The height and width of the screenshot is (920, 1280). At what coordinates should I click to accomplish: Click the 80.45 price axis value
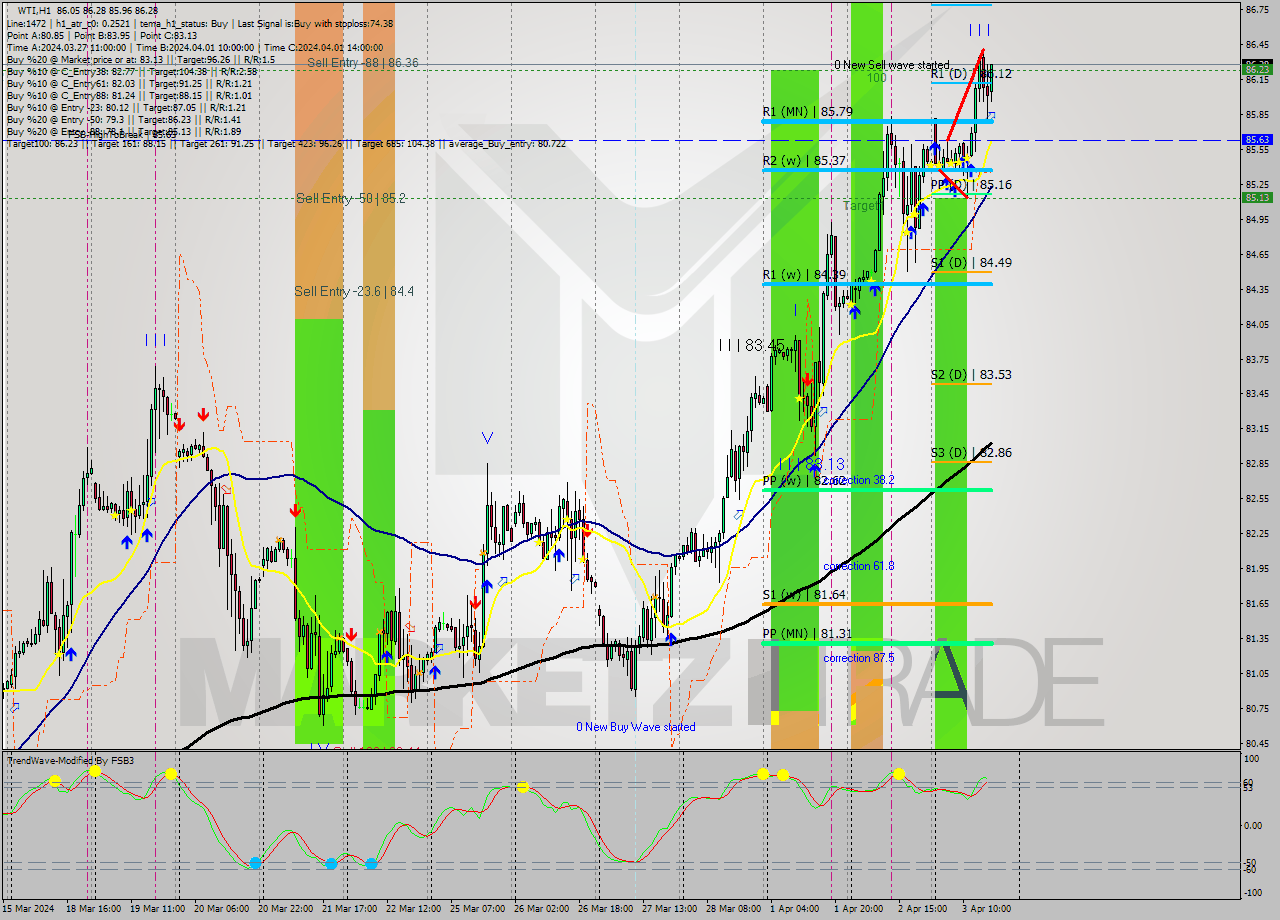tap(1257, 743)
